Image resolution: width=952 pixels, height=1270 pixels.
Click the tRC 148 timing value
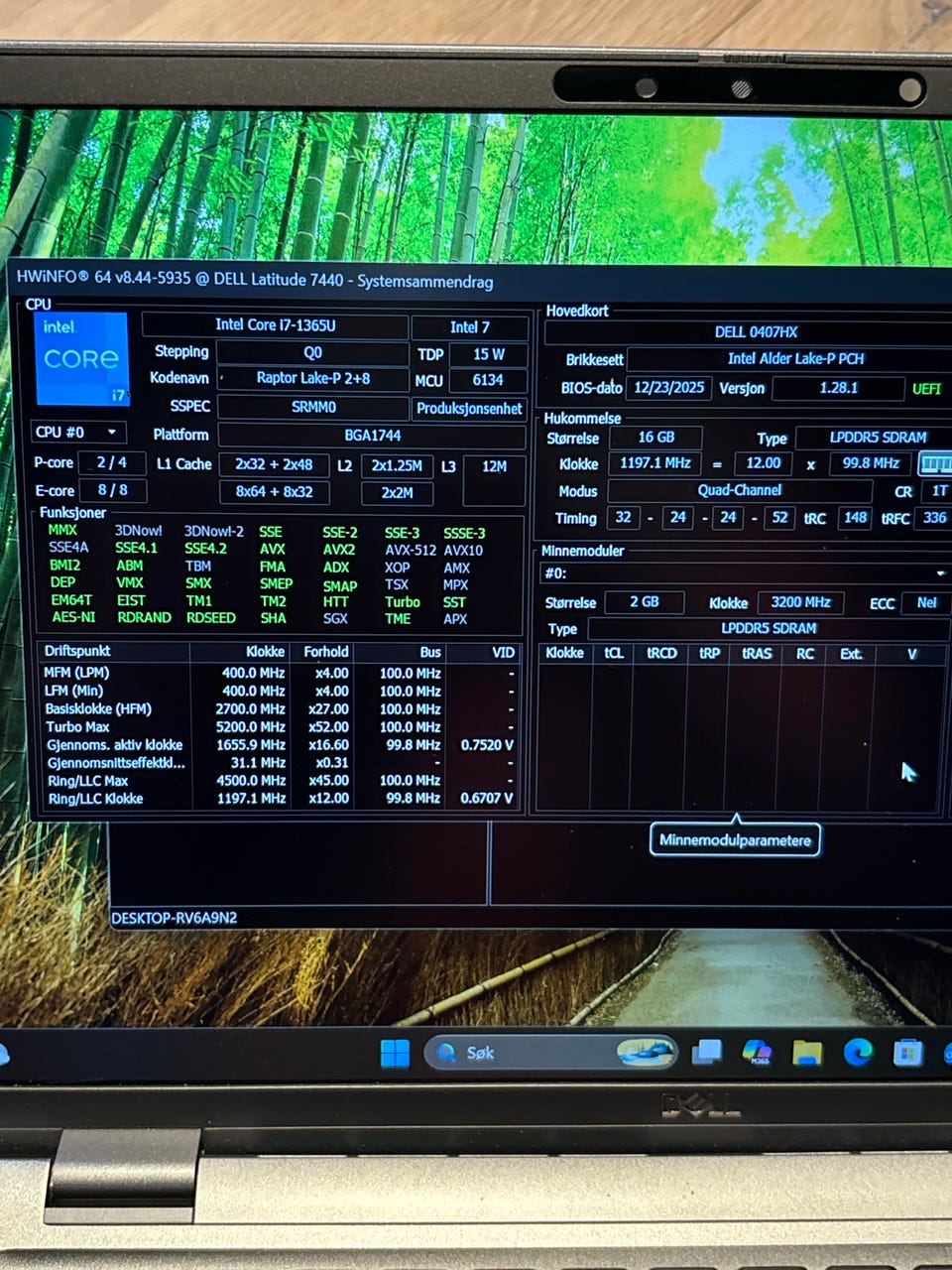855,517
